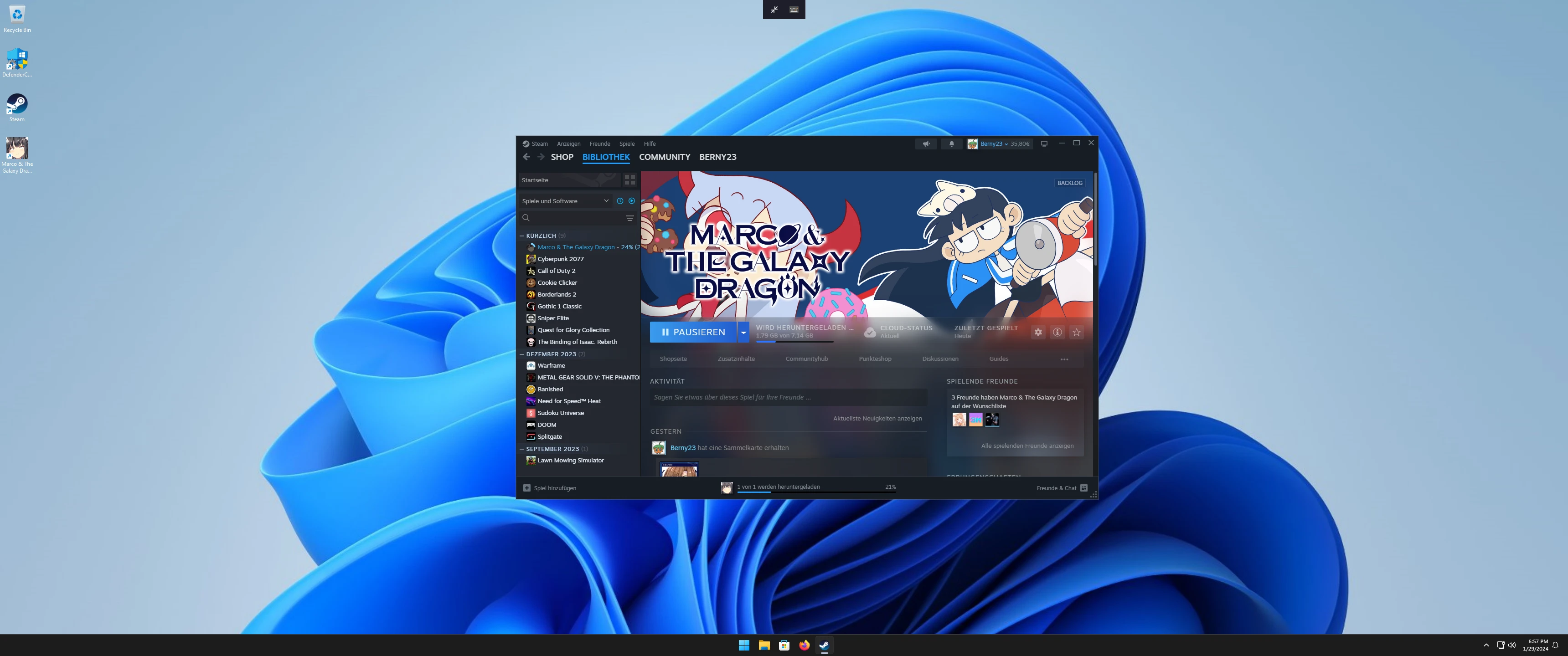Click Alle spielenden Freunde anzeigen
Viewport: 1568px width, 656px height.
pyautogui.click(x=1027, y=446)
